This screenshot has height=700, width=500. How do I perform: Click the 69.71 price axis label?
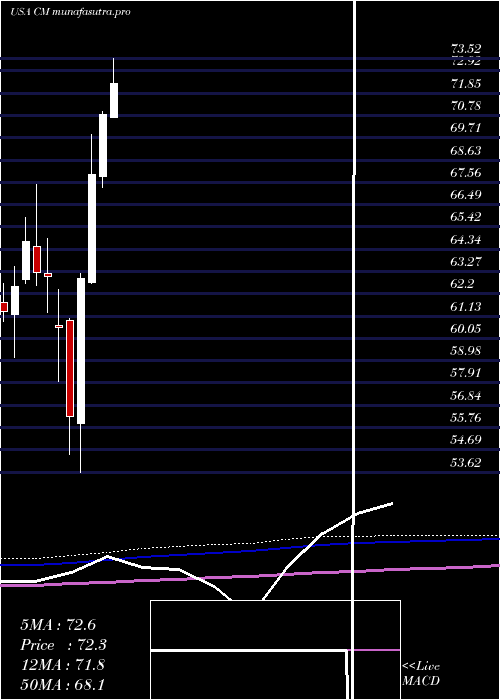(x=466, y=129)
